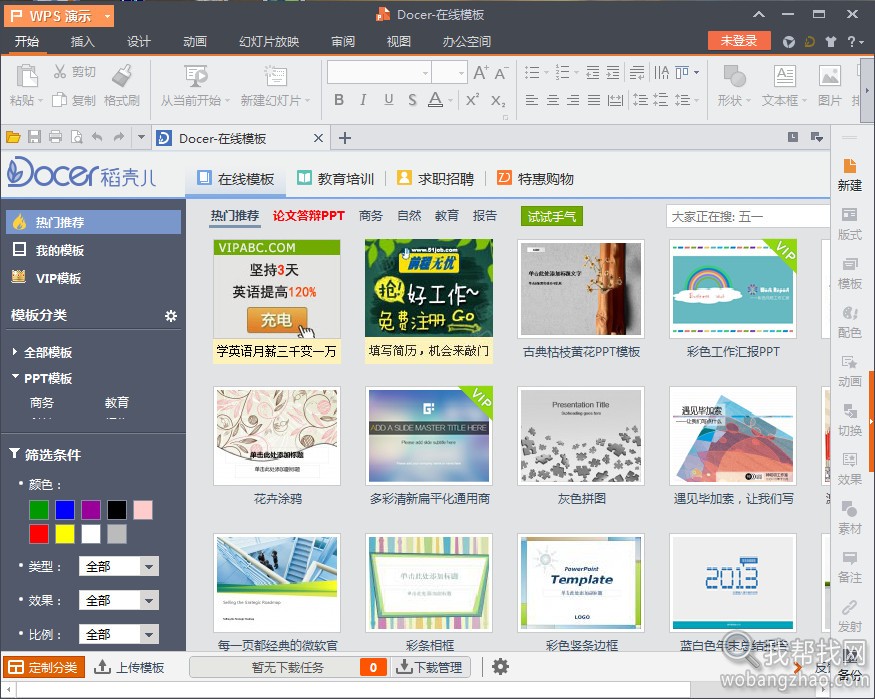Switch to the 教育培训 tab
Image resolution: width=875 pixels, height=699 pixels.
tap(335, 179)
